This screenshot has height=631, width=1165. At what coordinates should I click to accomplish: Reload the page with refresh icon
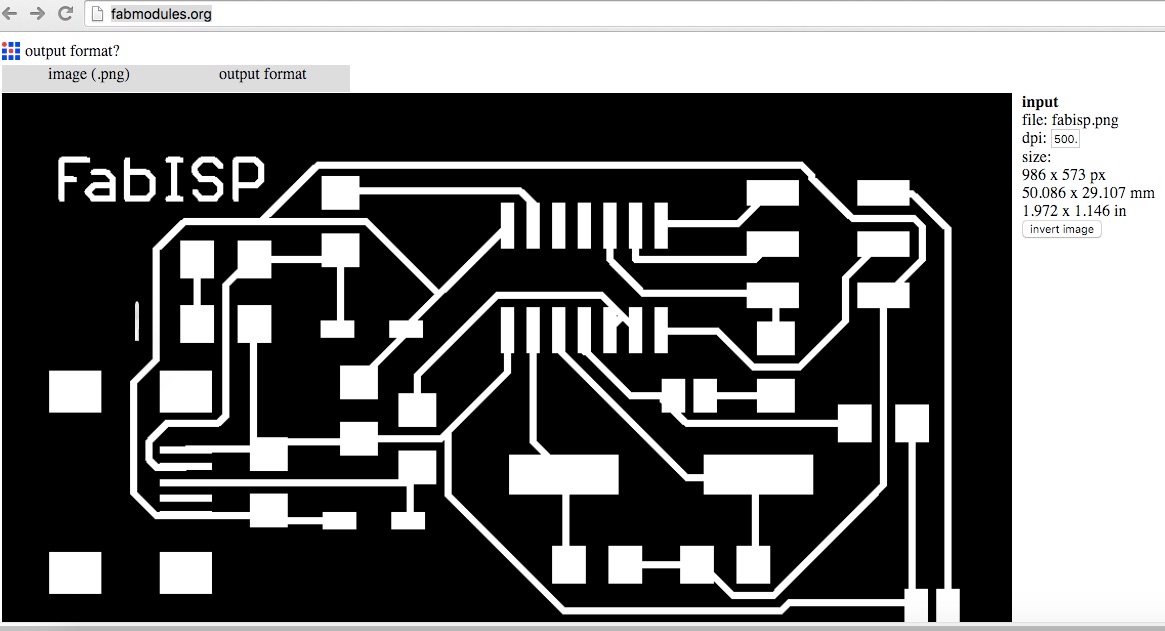coord(65,13)
